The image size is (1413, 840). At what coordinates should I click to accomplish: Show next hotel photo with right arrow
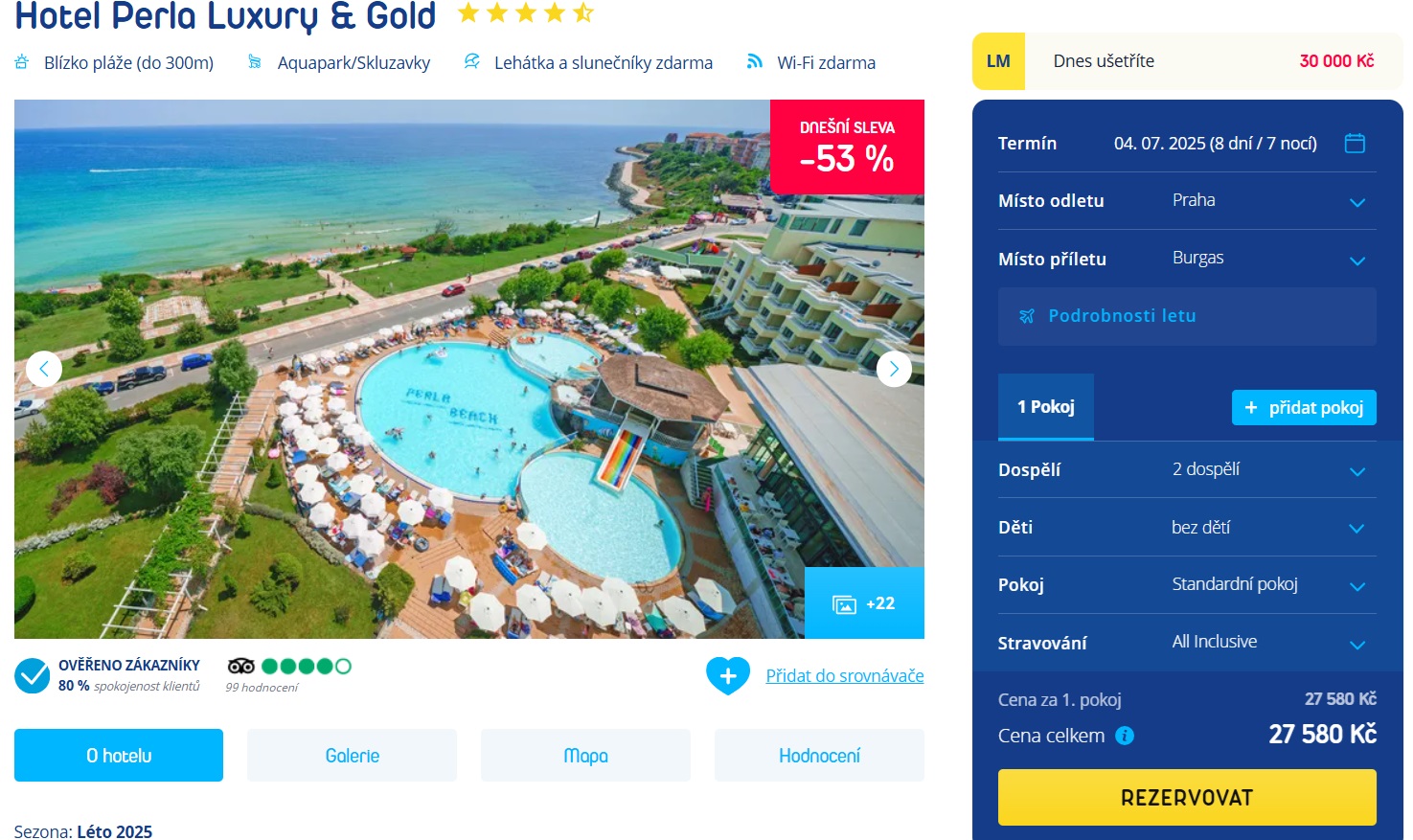894,369
